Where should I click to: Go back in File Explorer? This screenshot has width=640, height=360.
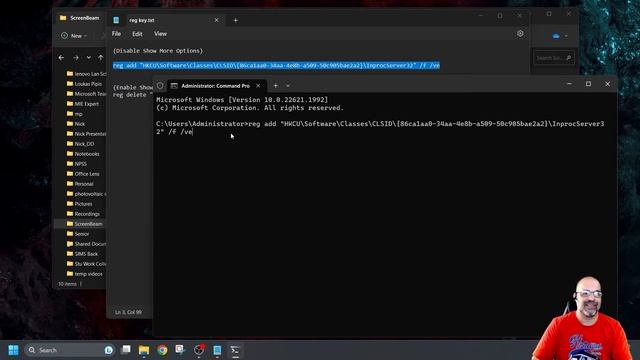coord(61,58)
